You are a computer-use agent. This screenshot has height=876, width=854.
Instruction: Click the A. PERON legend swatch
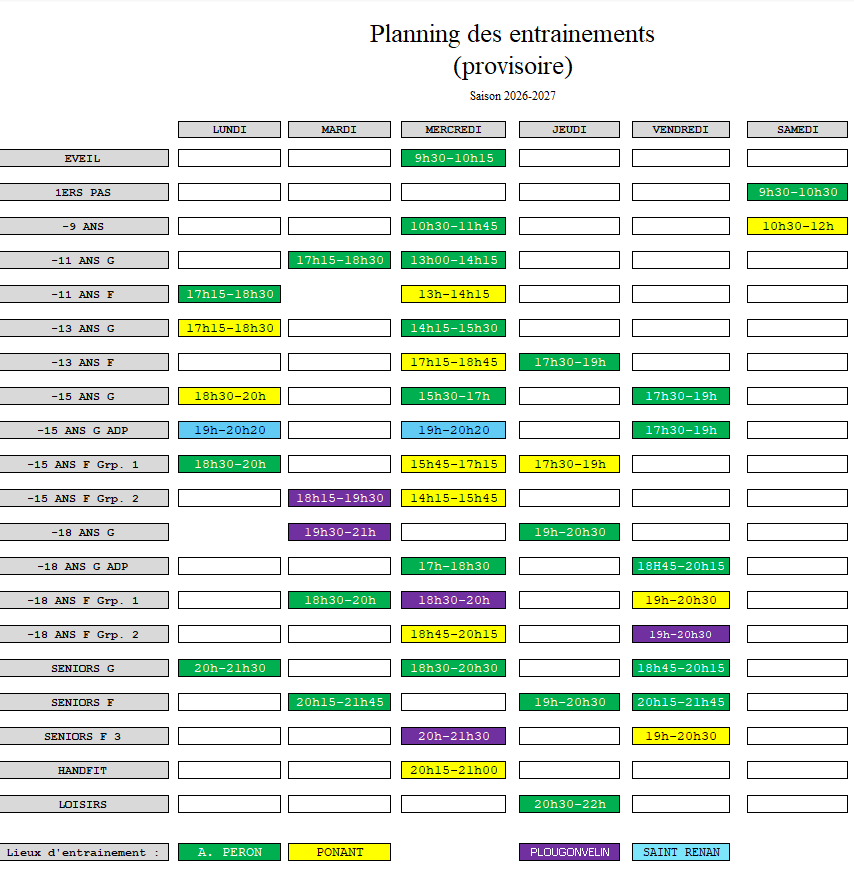[229, 852]
